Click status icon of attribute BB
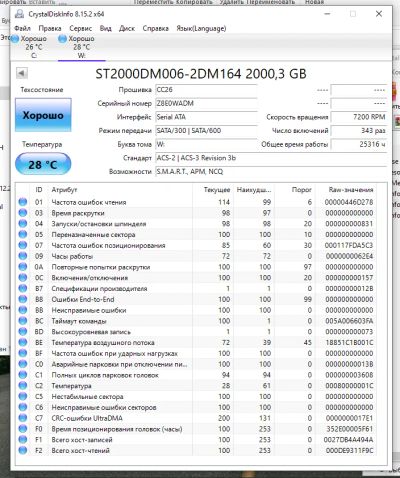Viewport: 400px width, 478px height. coord(23,310)
